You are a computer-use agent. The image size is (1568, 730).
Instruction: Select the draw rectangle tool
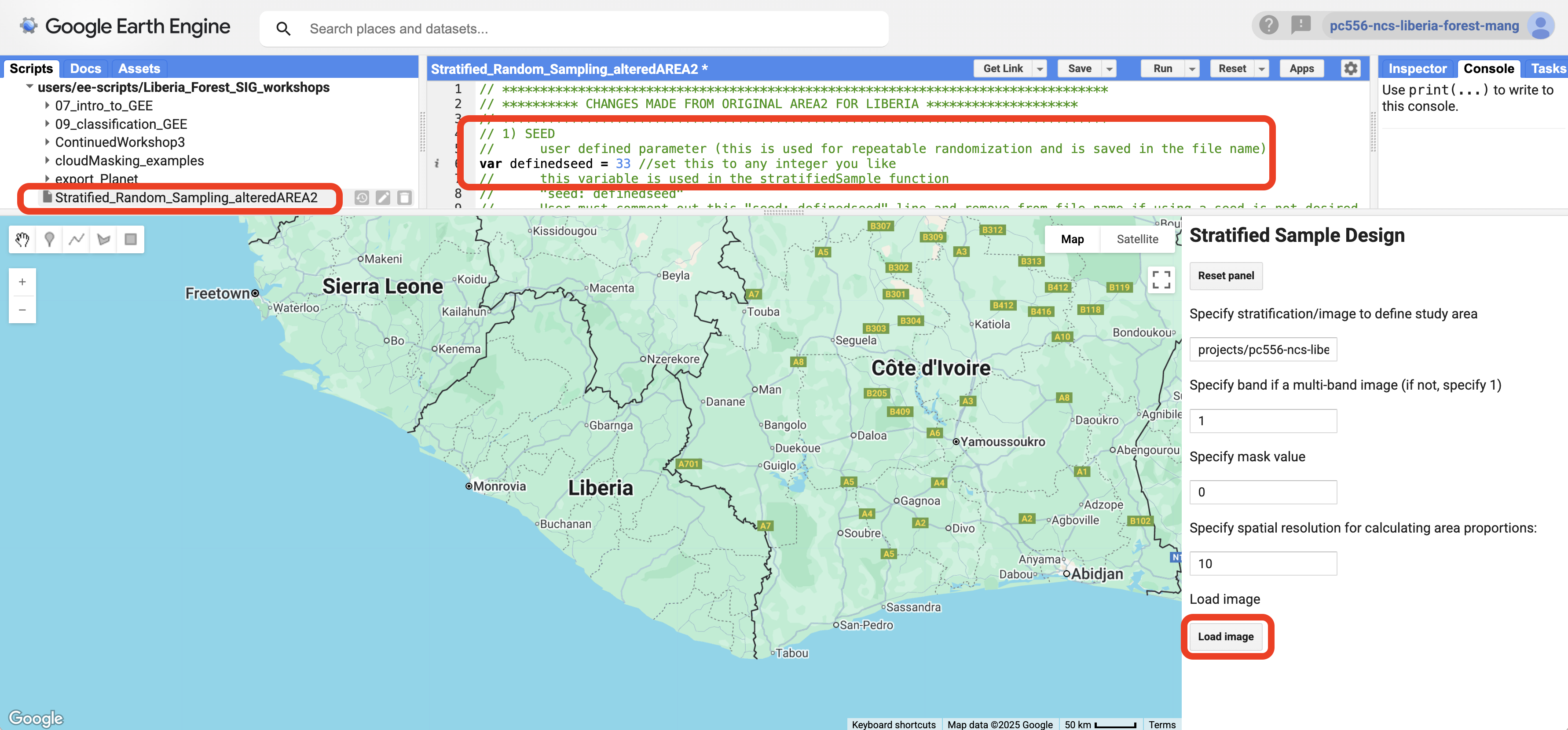pos(130,240)
